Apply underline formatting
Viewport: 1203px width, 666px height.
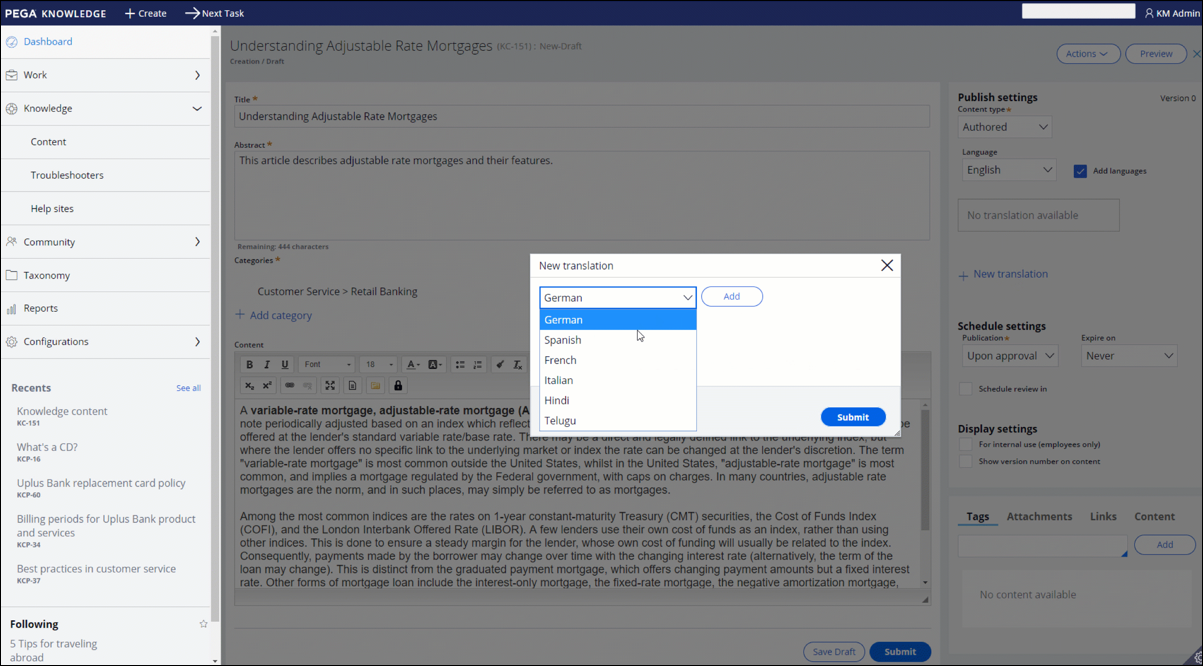[285, 365]
